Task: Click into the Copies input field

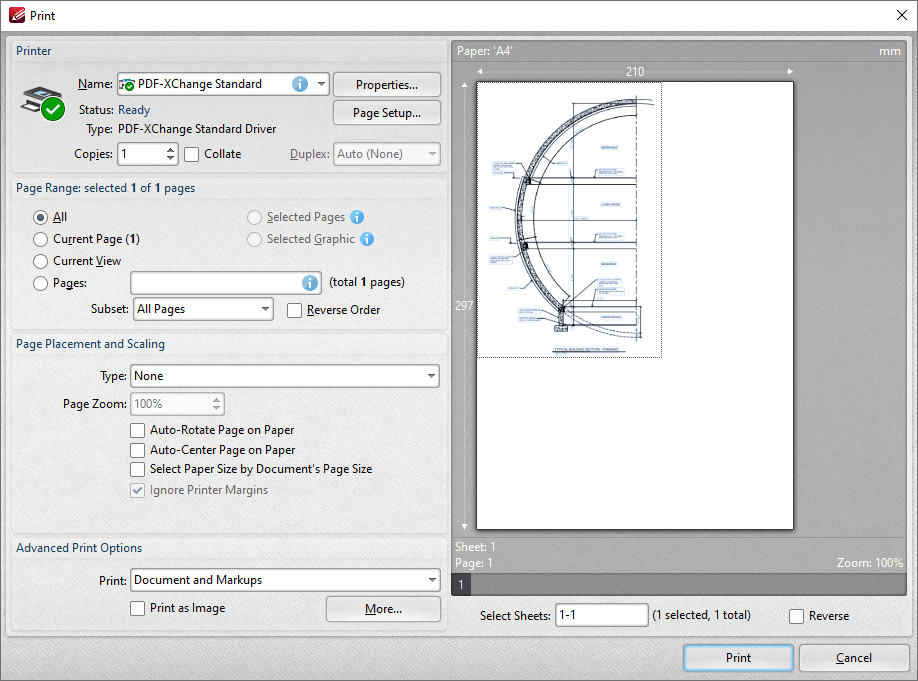Action: point(142,155)
